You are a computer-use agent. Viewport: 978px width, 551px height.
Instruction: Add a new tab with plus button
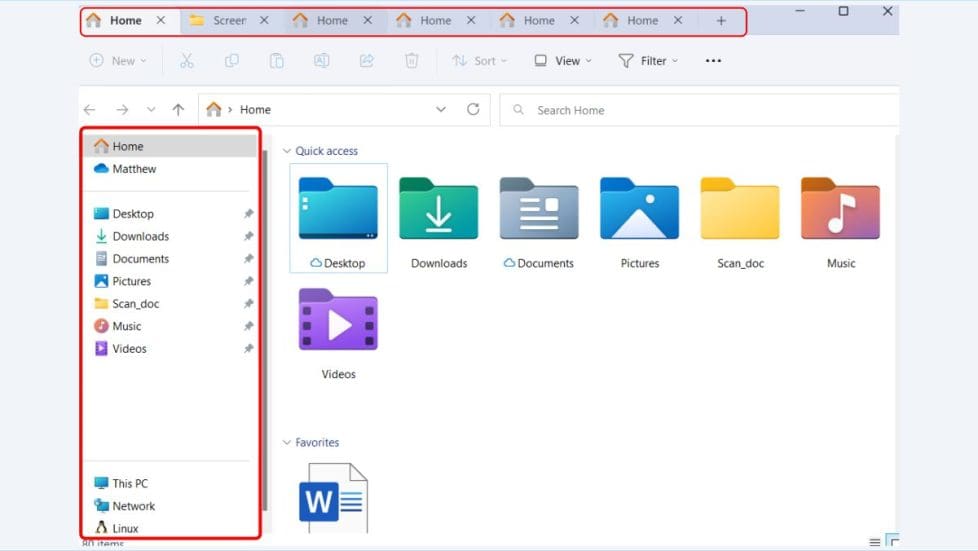pos(721,20)
